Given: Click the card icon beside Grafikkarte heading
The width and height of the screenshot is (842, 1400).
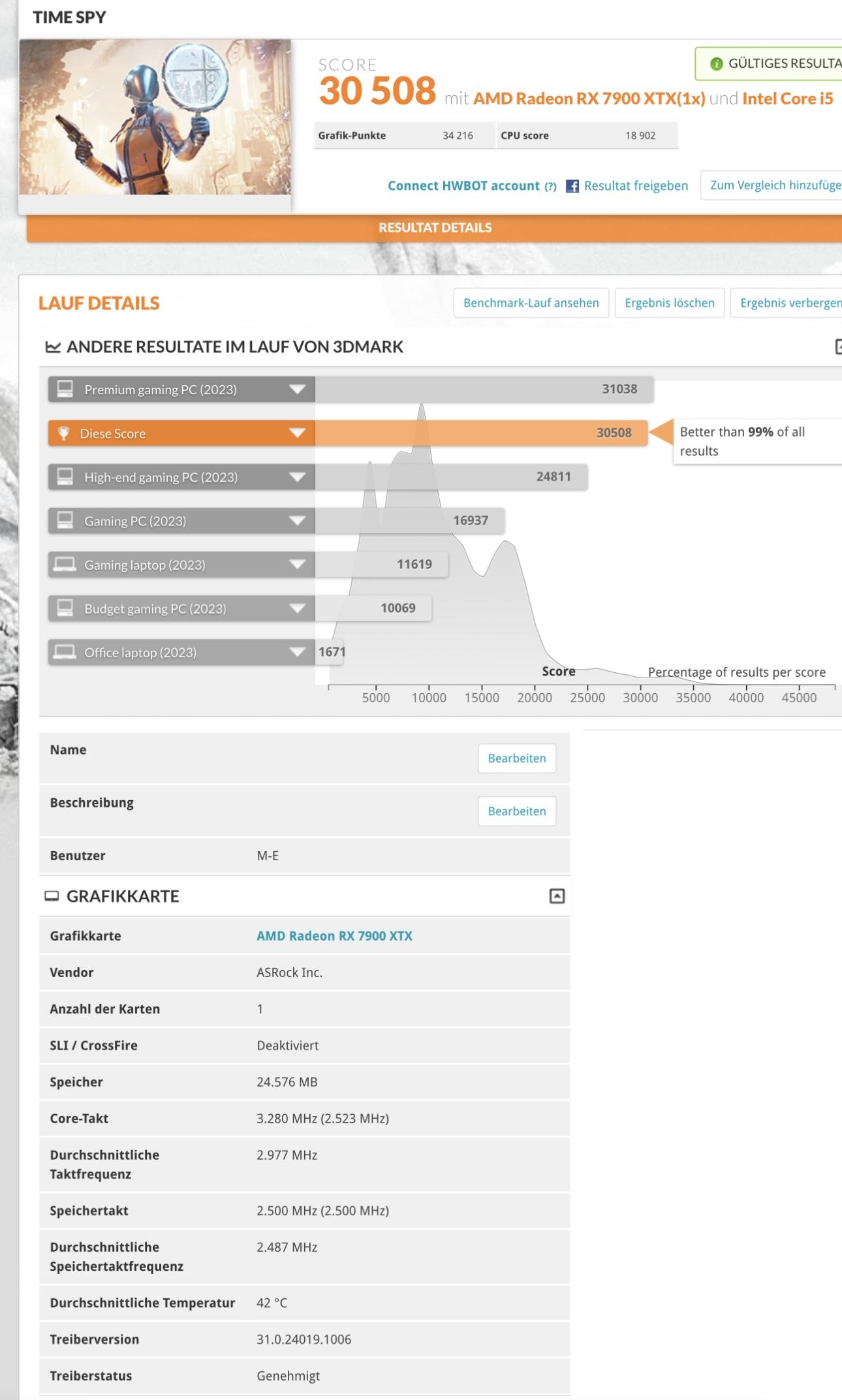Looking at the screenshot, I should pos(52,896).
